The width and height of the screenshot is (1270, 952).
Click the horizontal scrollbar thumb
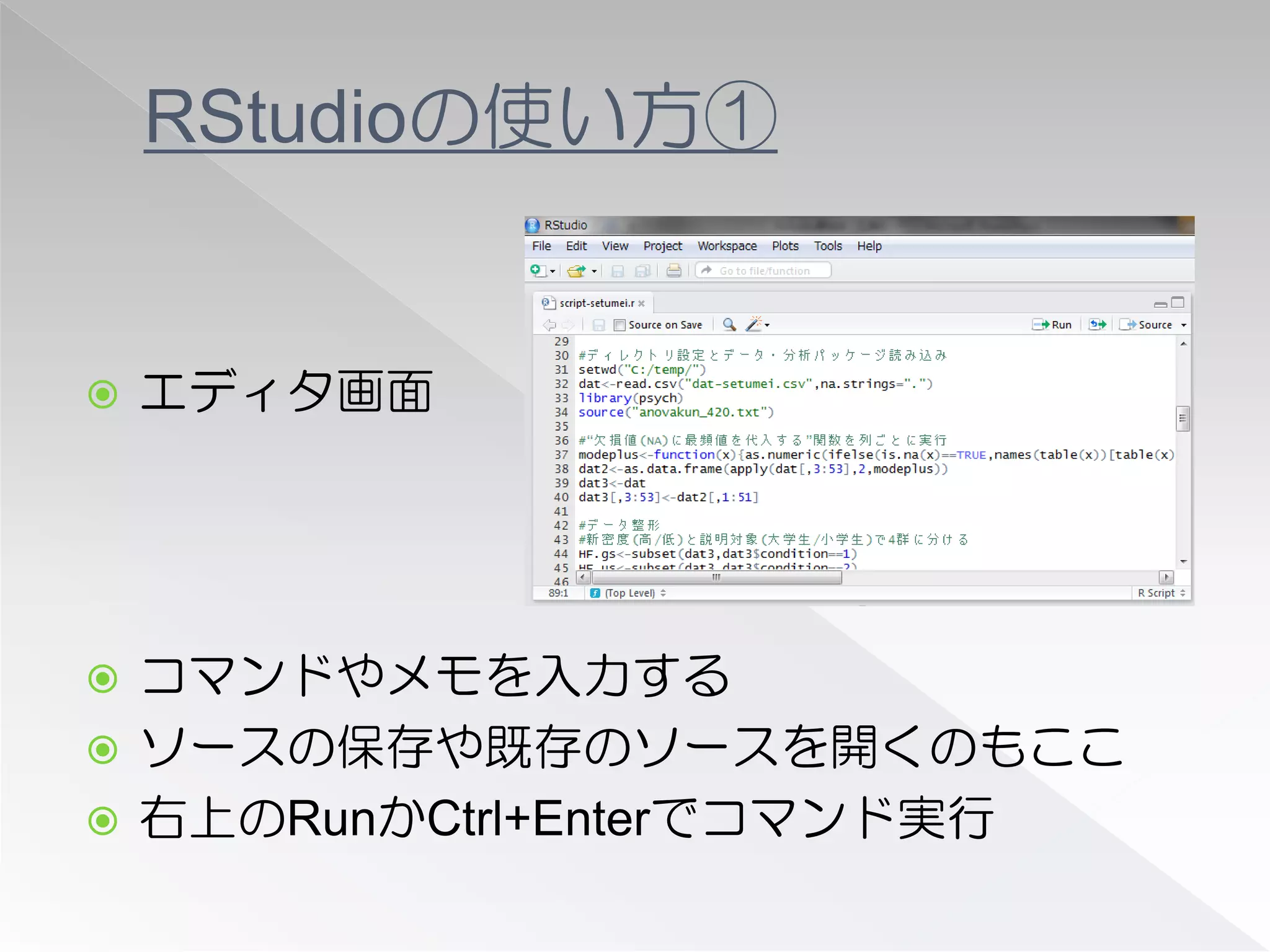[x=716, y=578]
